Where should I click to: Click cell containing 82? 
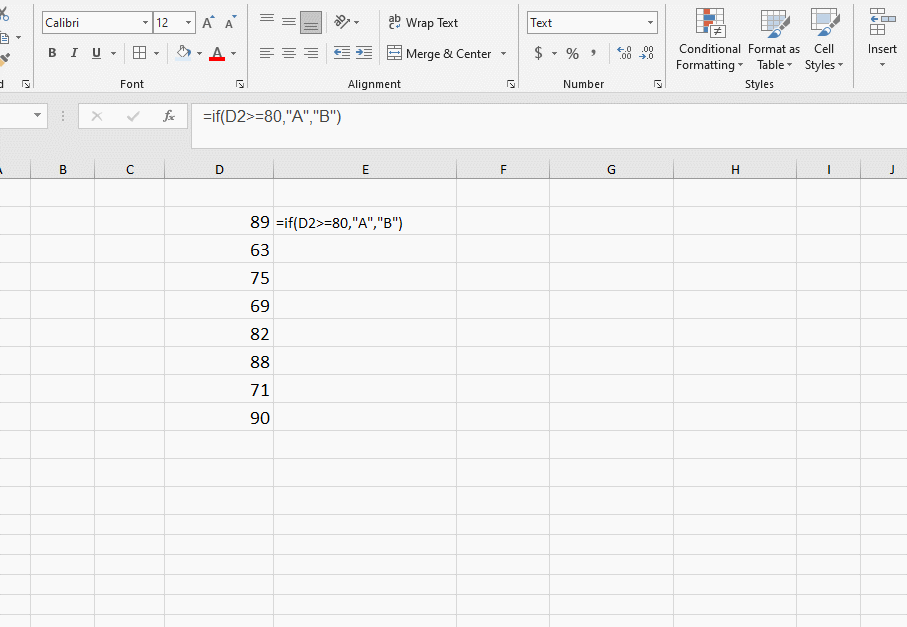click(219, 333)
